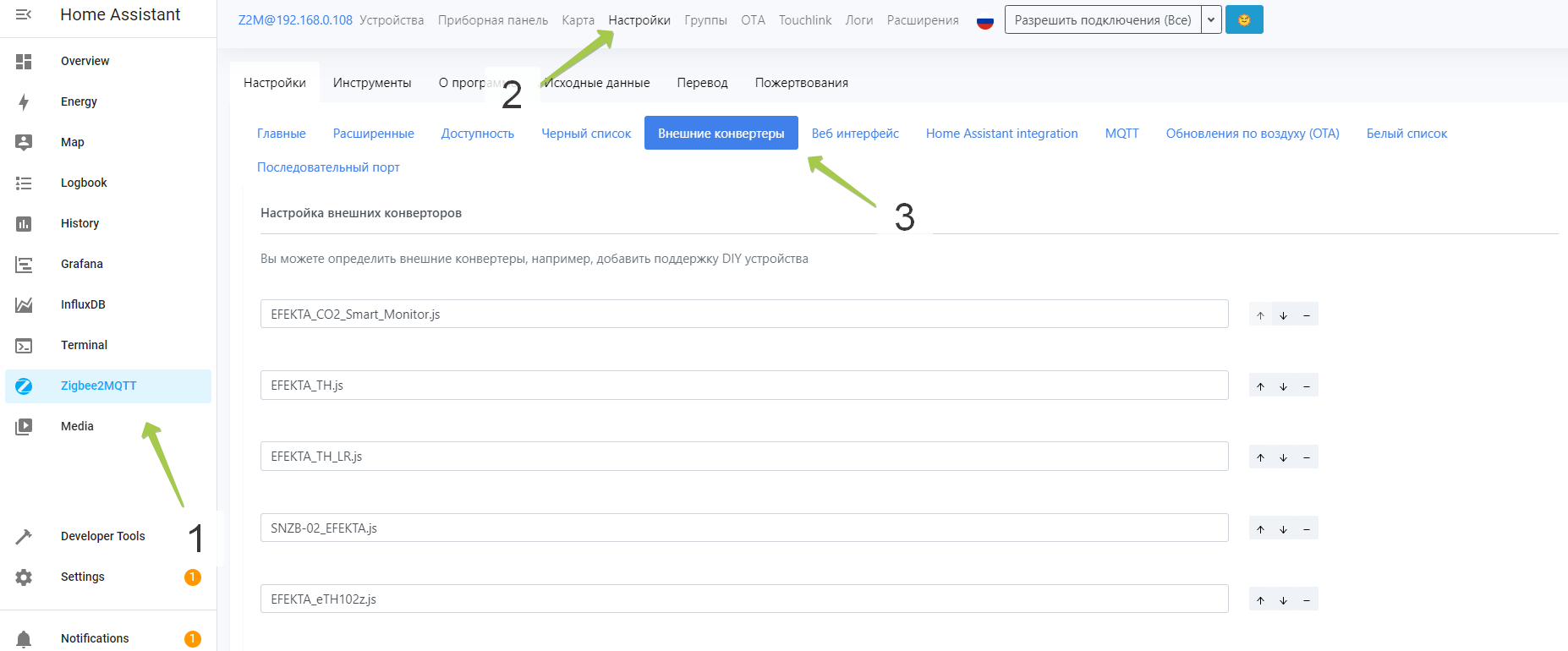Click the EFEKTA_CO2_Smart_Monitor.js input field
Viewport: 1568px width, 651px height.
[x=744, y=314]
